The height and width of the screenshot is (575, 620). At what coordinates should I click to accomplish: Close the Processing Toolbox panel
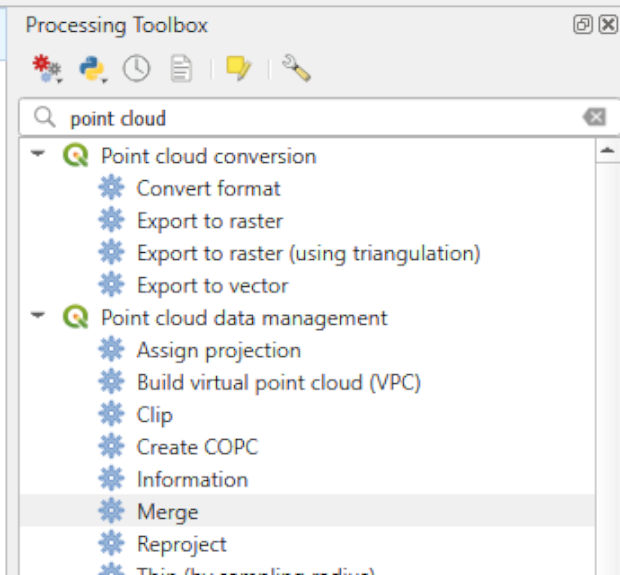click(607, 25)
